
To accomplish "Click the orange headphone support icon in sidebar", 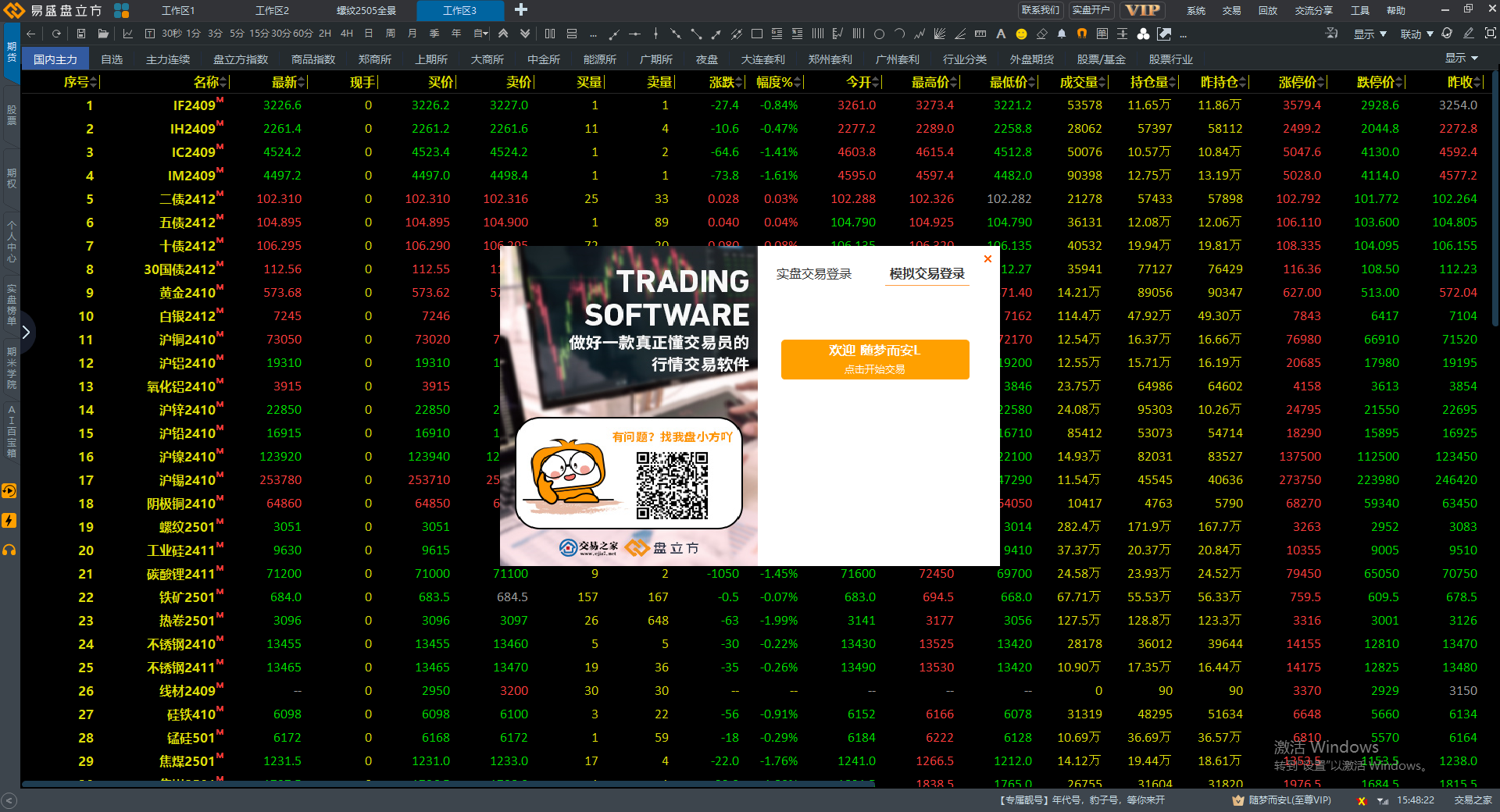I will tap(9, 550).
